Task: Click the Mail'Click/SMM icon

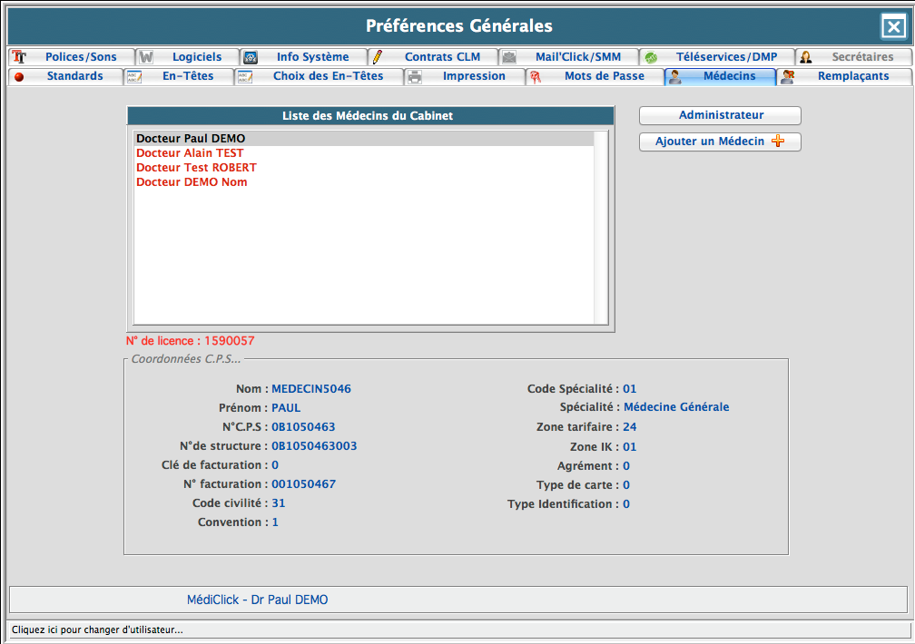Action: click(x=509, y=57)
